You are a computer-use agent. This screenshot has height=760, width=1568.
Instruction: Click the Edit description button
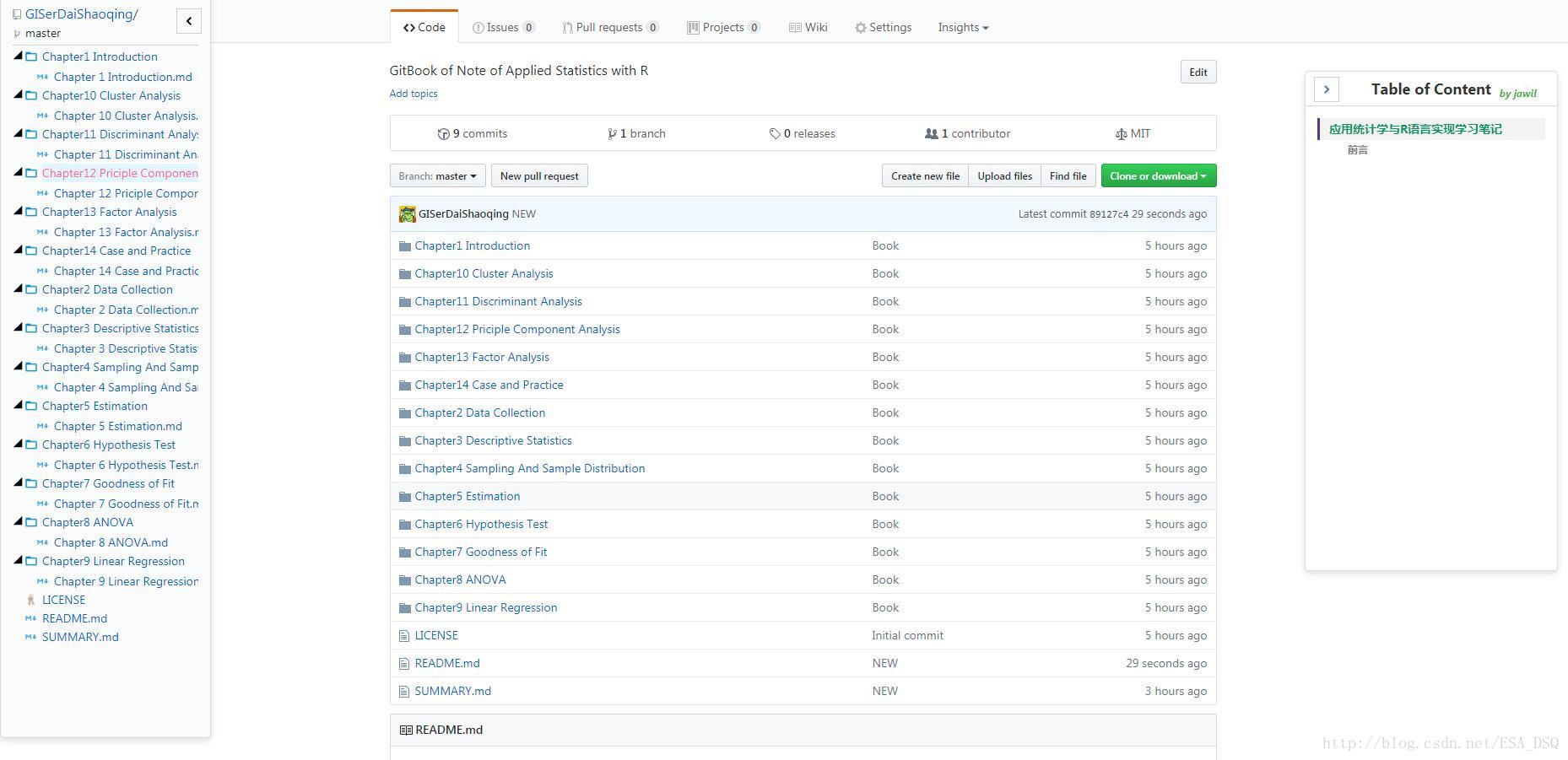tap(1198, 72)
